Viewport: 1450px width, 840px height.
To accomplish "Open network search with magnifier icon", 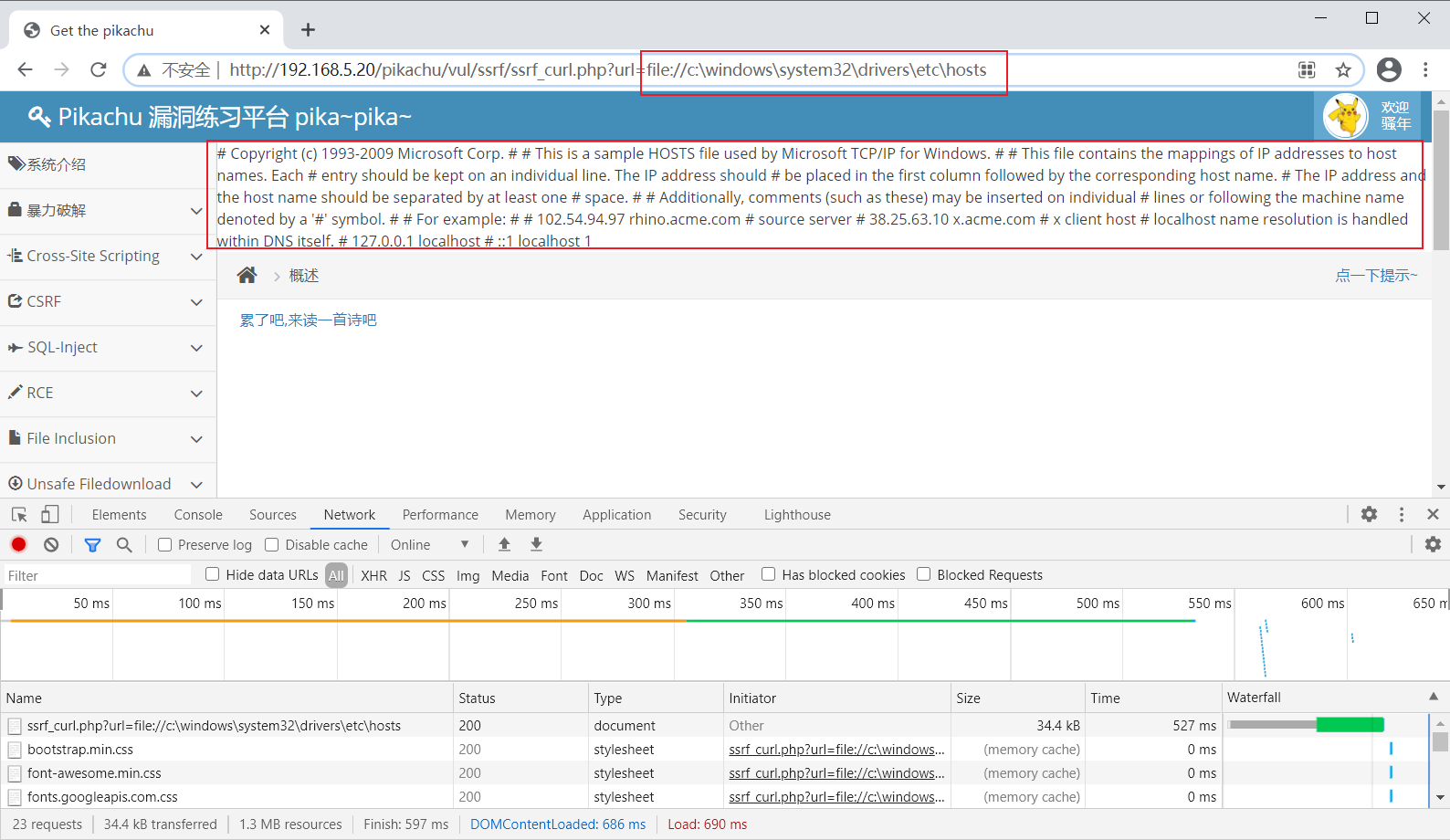I will (124, 545).
